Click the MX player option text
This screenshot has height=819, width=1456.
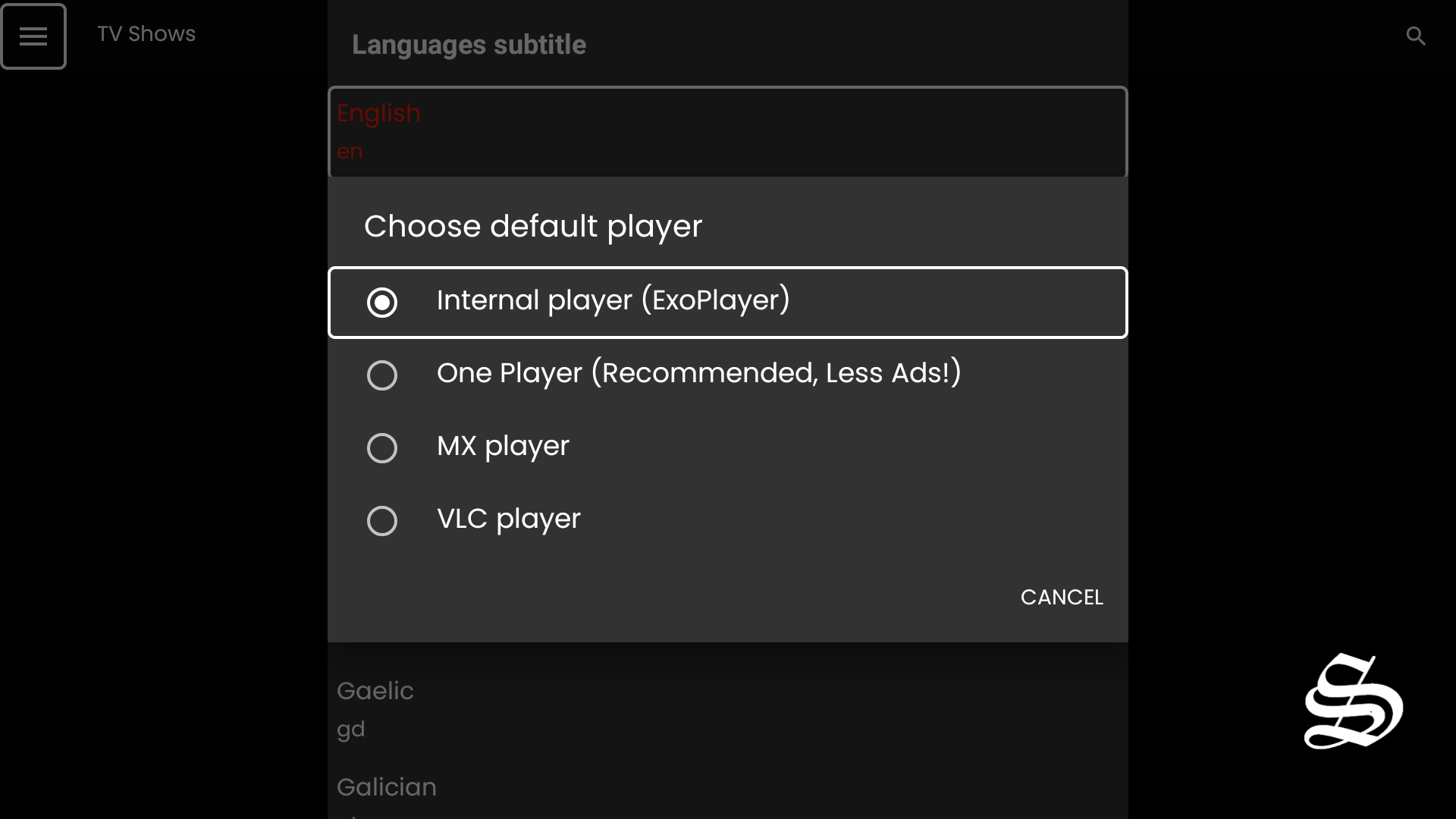click(503, 447)
